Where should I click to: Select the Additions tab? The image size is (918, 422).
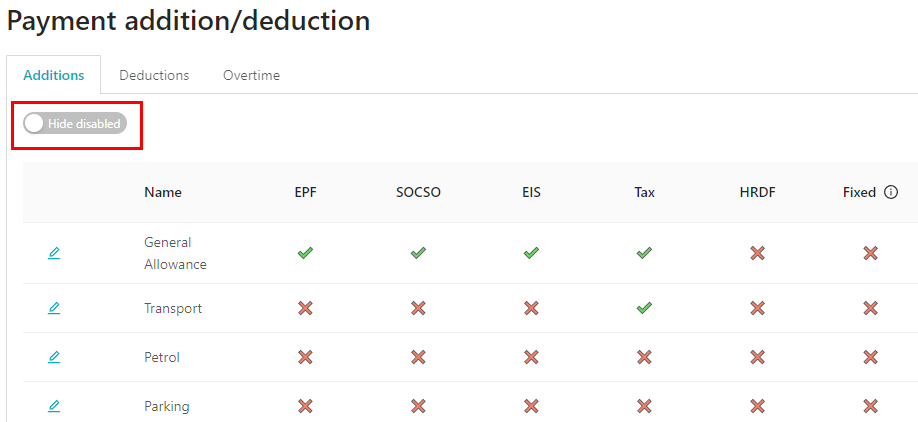[x=54, y=76]
